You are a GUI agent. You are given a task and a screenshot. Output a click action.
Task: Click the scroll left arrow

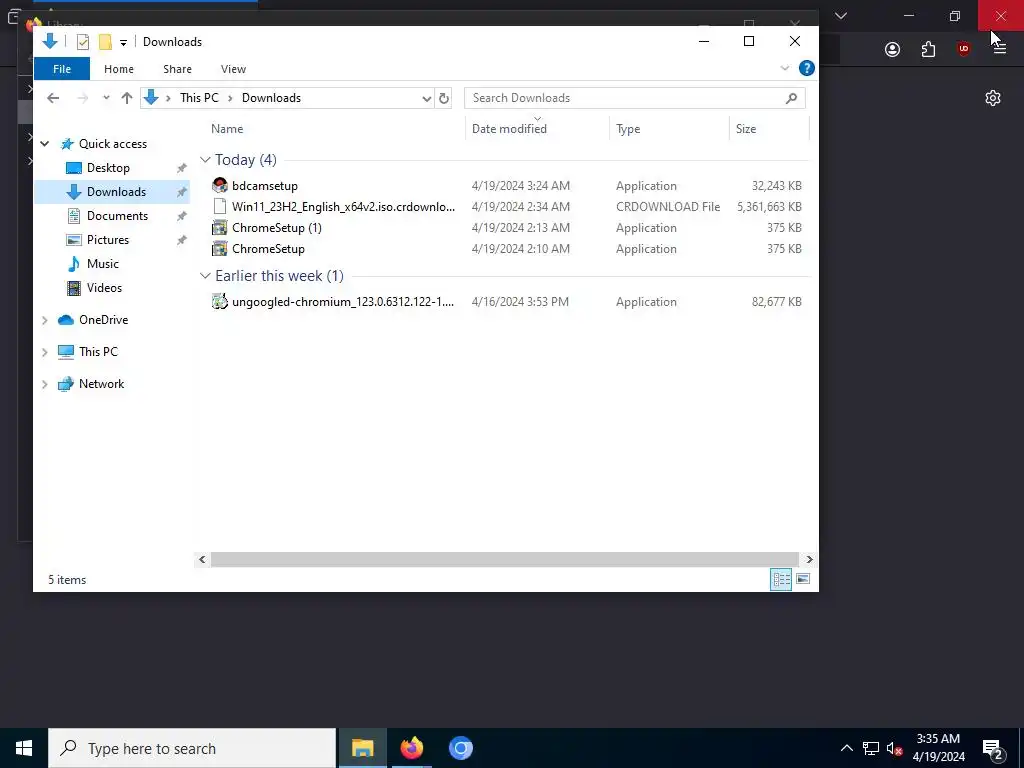[202, 560]
